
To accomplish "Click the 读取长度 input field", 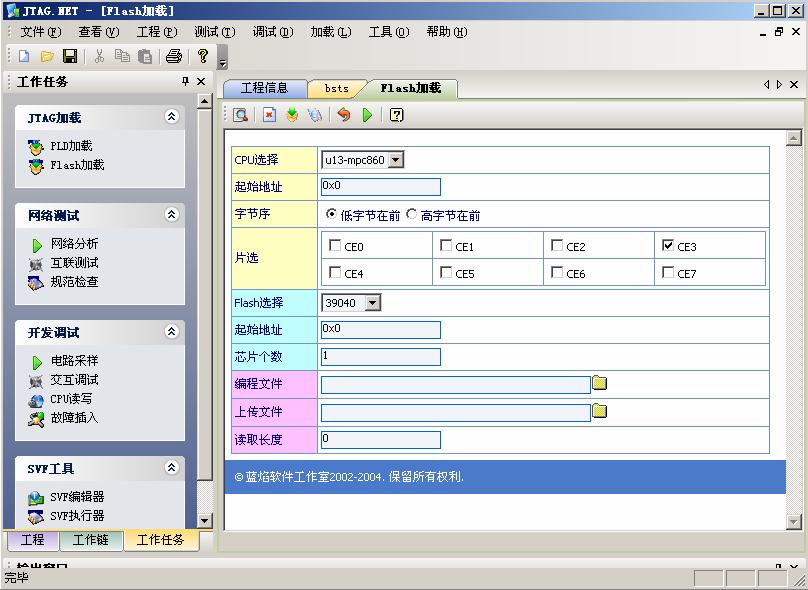I will (x=380, y=439).
